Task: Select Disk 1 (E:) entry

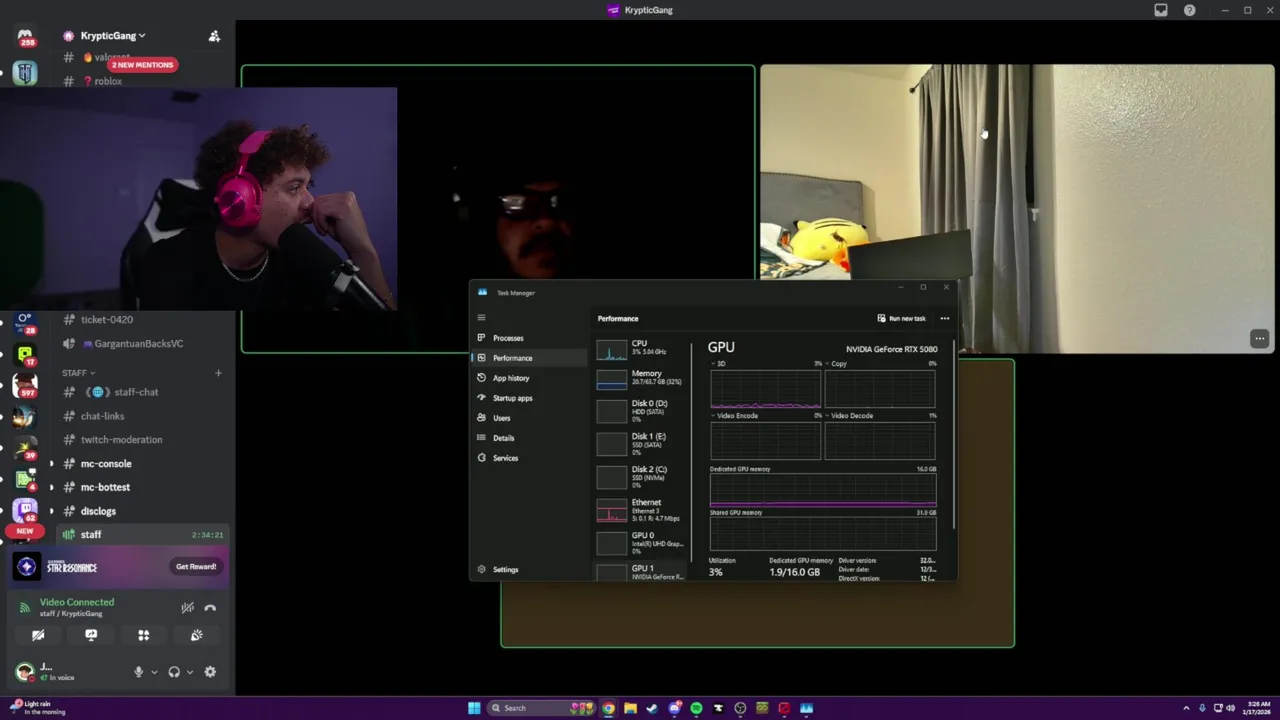Action: pyautogui.click(x=641, y=443)
